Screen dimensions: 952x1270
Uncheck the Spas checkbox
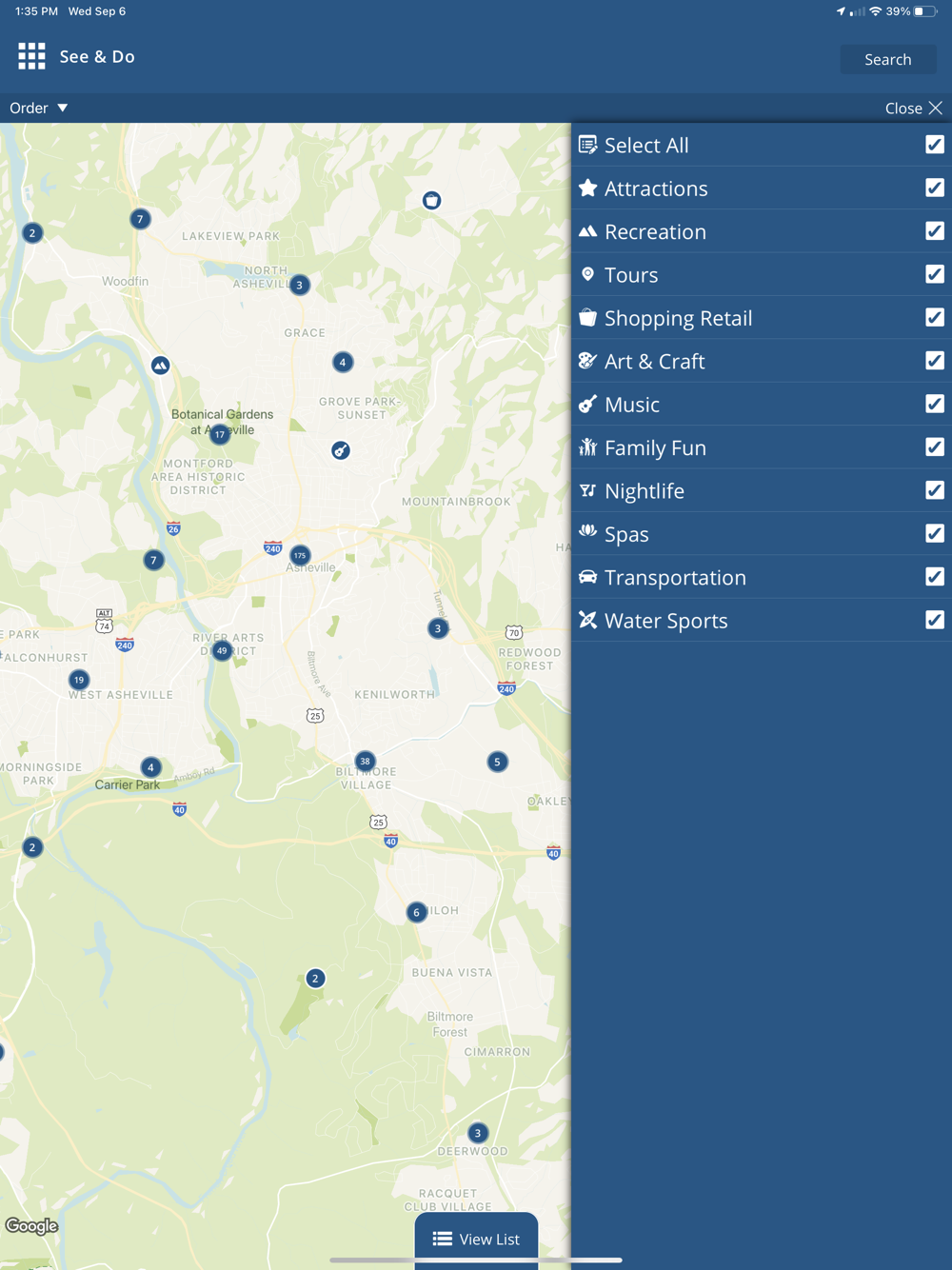[x=935, y=533]
